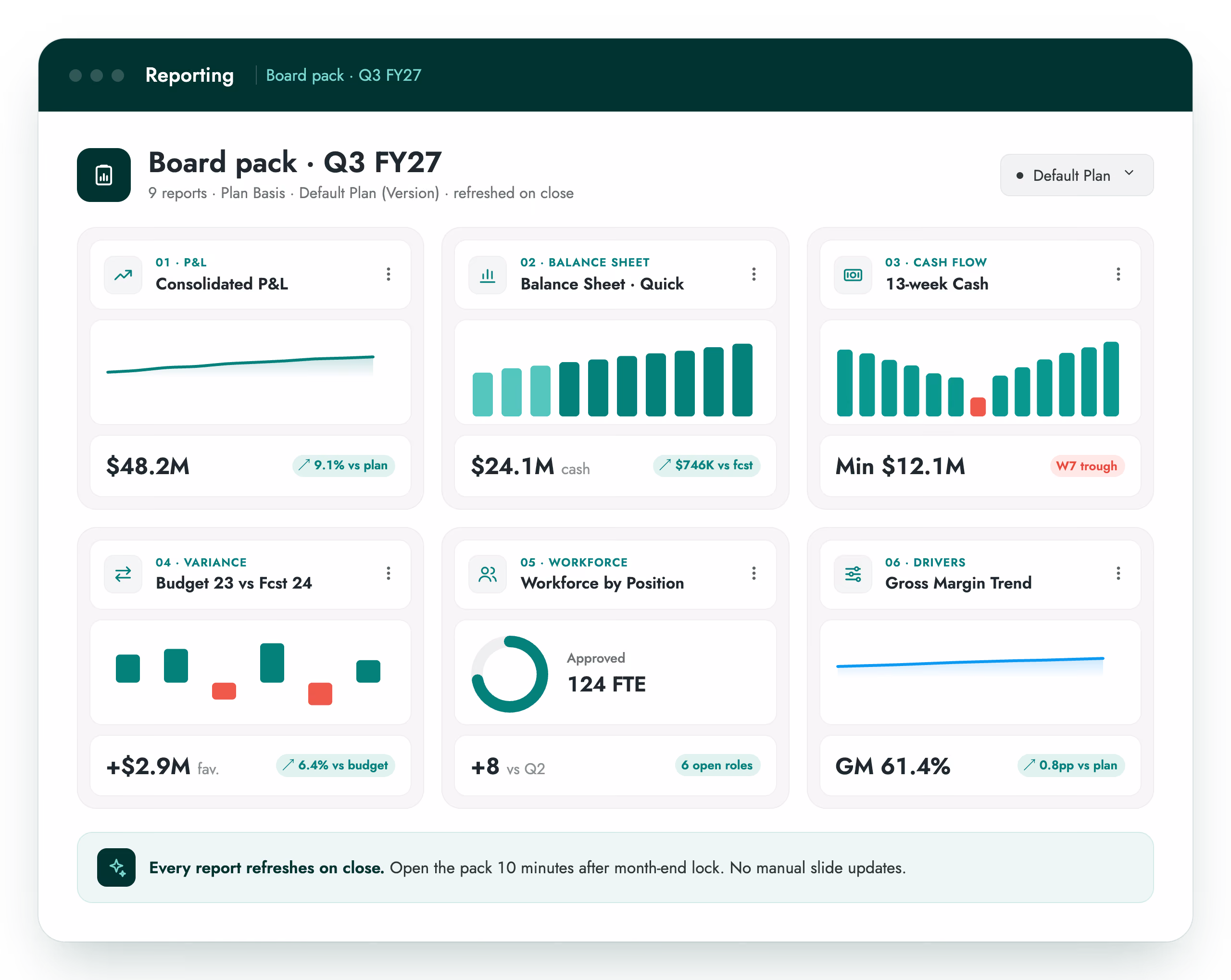Image resolution: width=1231 pixels, height=980 pixels.
Task: Open 13-week Cash options menu
Action: coord(1118,274)
